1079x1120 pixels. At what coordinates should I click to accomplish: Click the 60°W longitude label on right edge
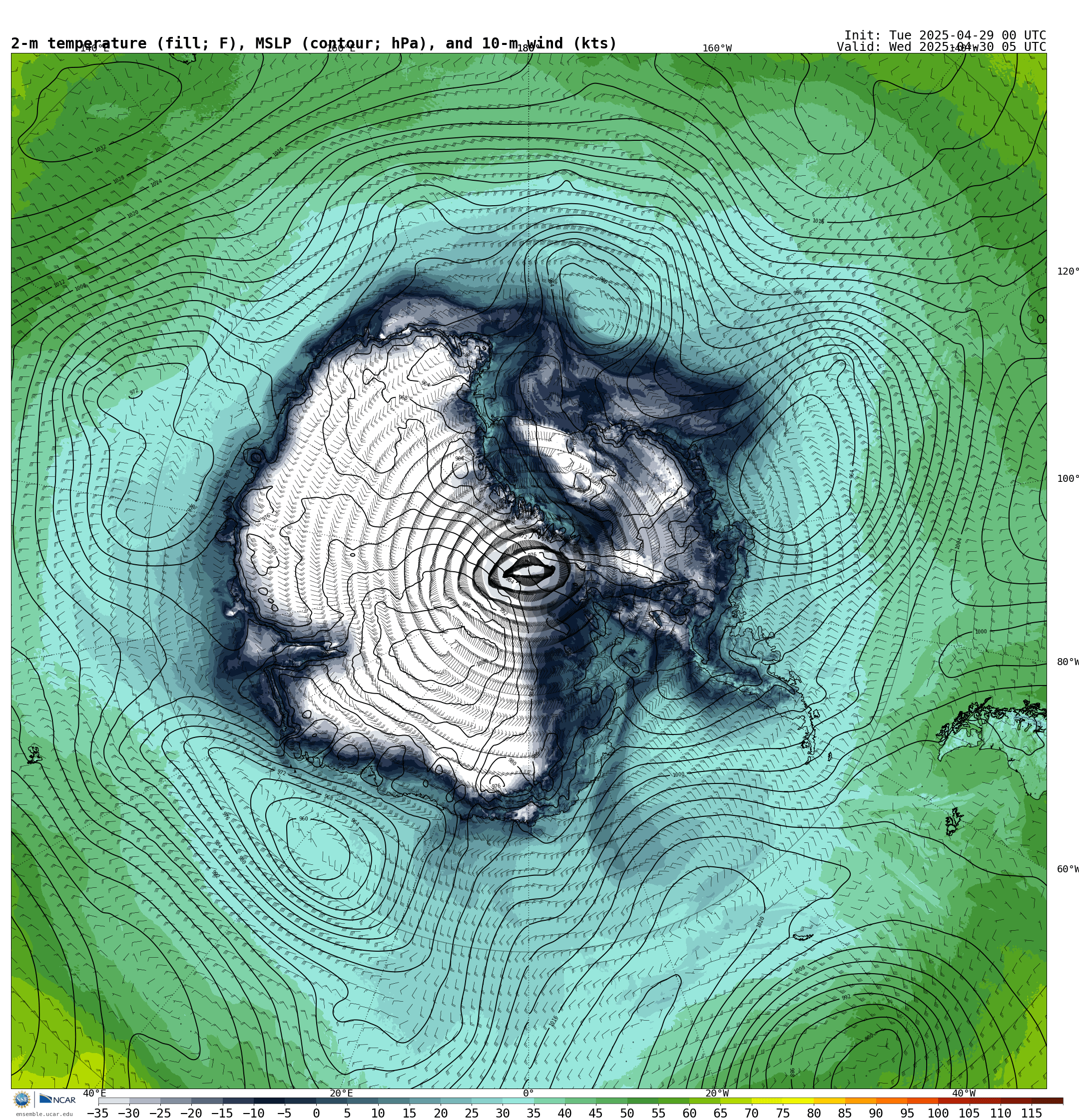point(1068,869)
